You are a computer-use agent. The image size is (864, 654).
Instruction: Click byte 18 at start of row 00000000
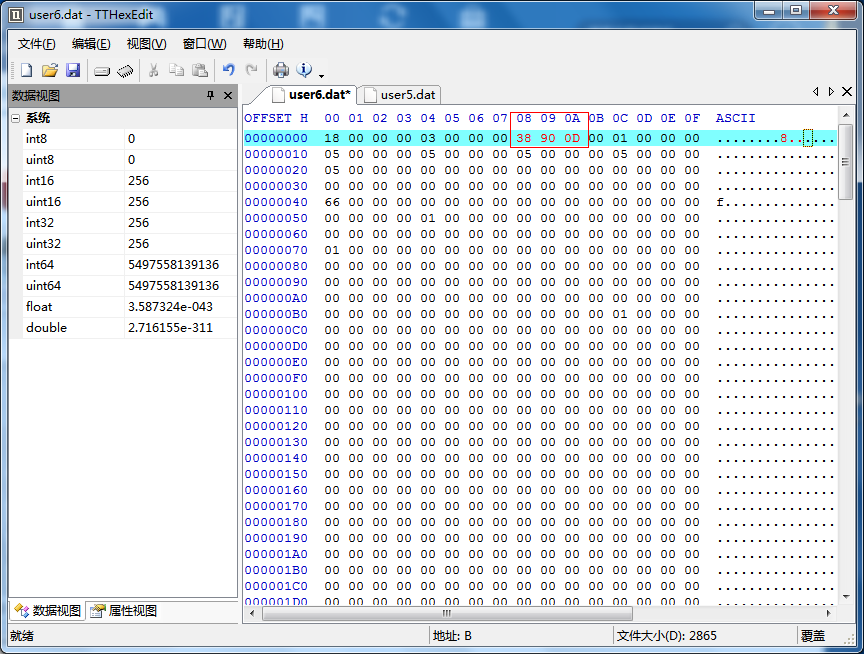click(x=332, y=138)
